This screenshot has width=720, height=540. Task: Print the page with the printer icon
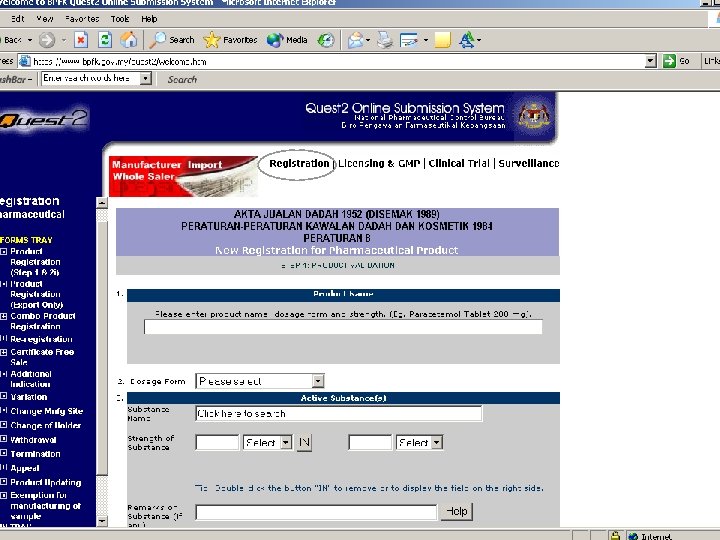[385, 40]
